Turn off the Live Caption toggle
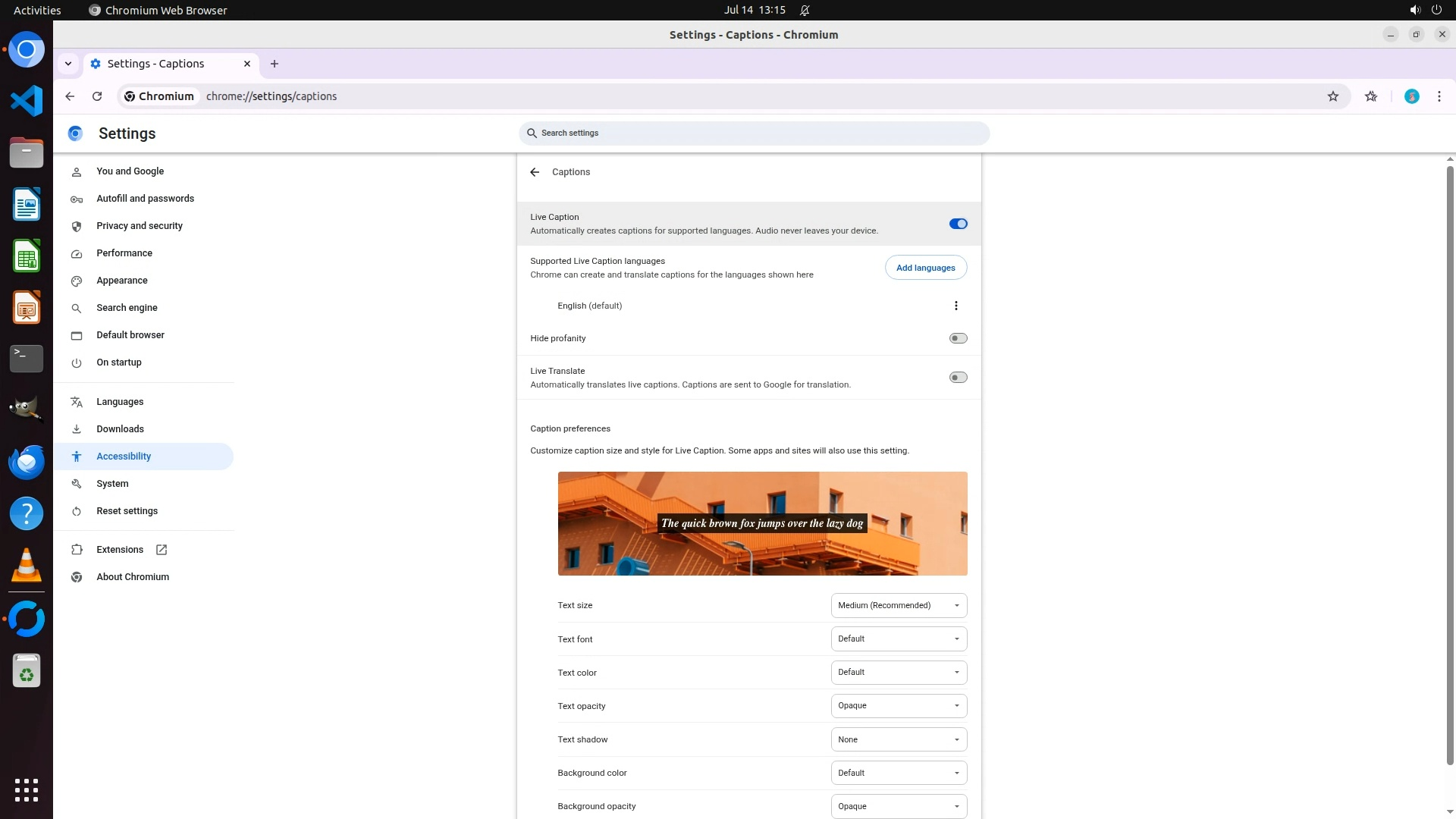This screenshot has width=1456, height=819. [x=958, y=224]
